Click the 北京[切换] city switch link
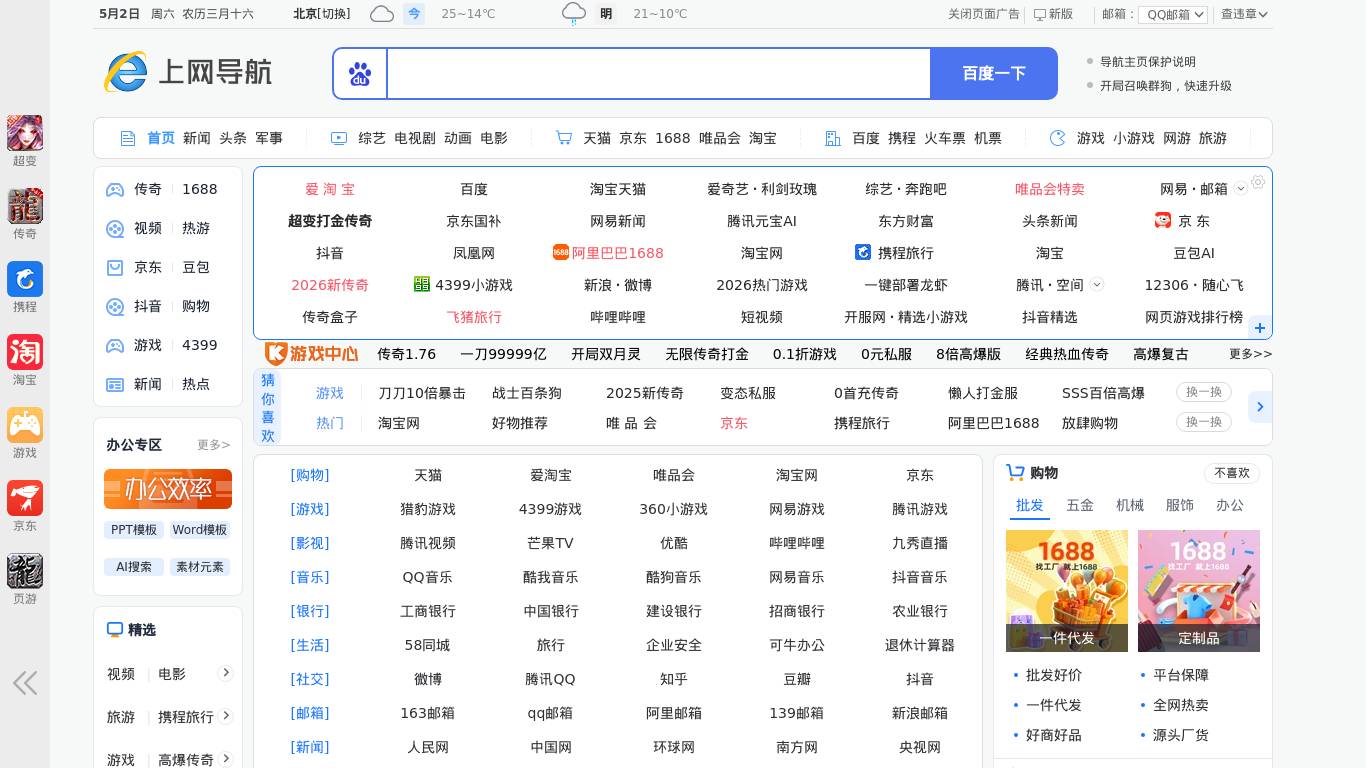1366x768 pixels. tap(322, 14)
